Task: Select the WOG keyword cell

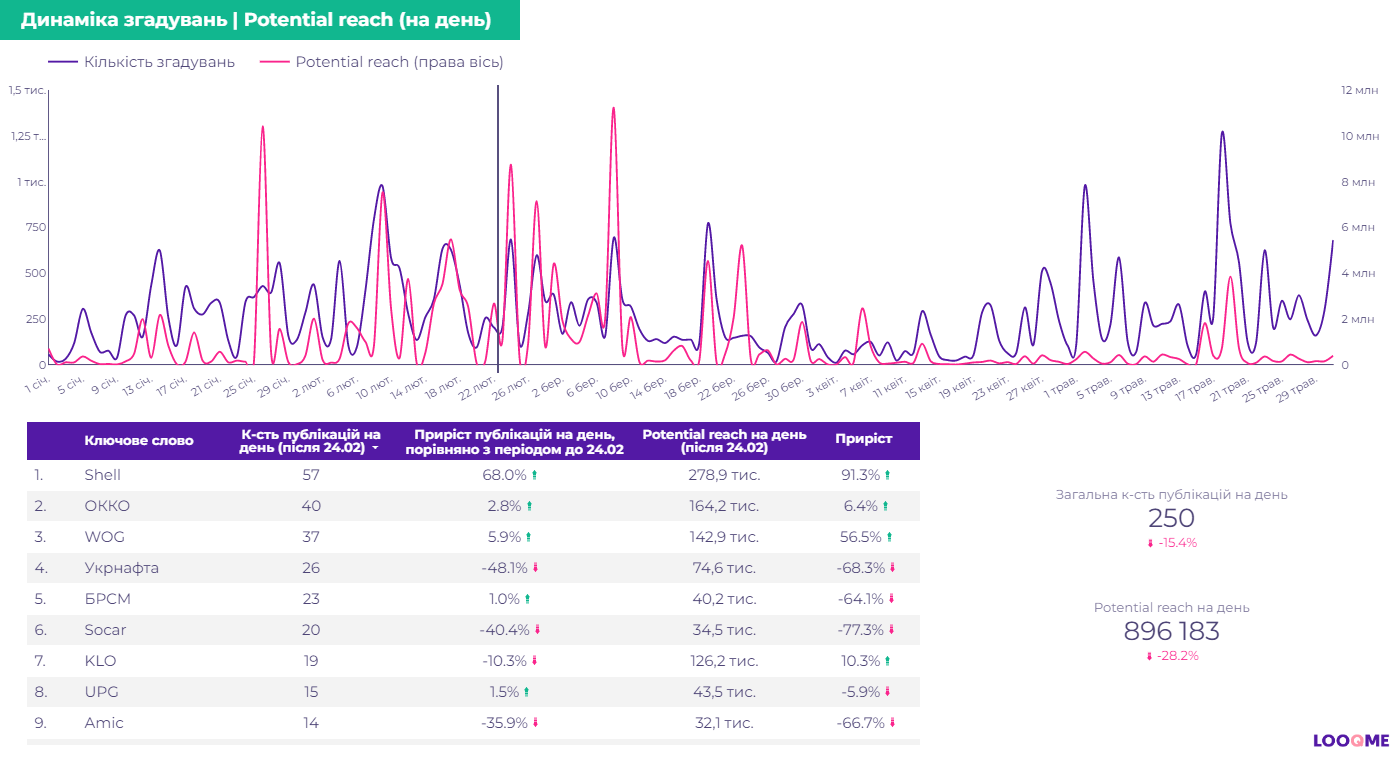Action: [104, 537]
